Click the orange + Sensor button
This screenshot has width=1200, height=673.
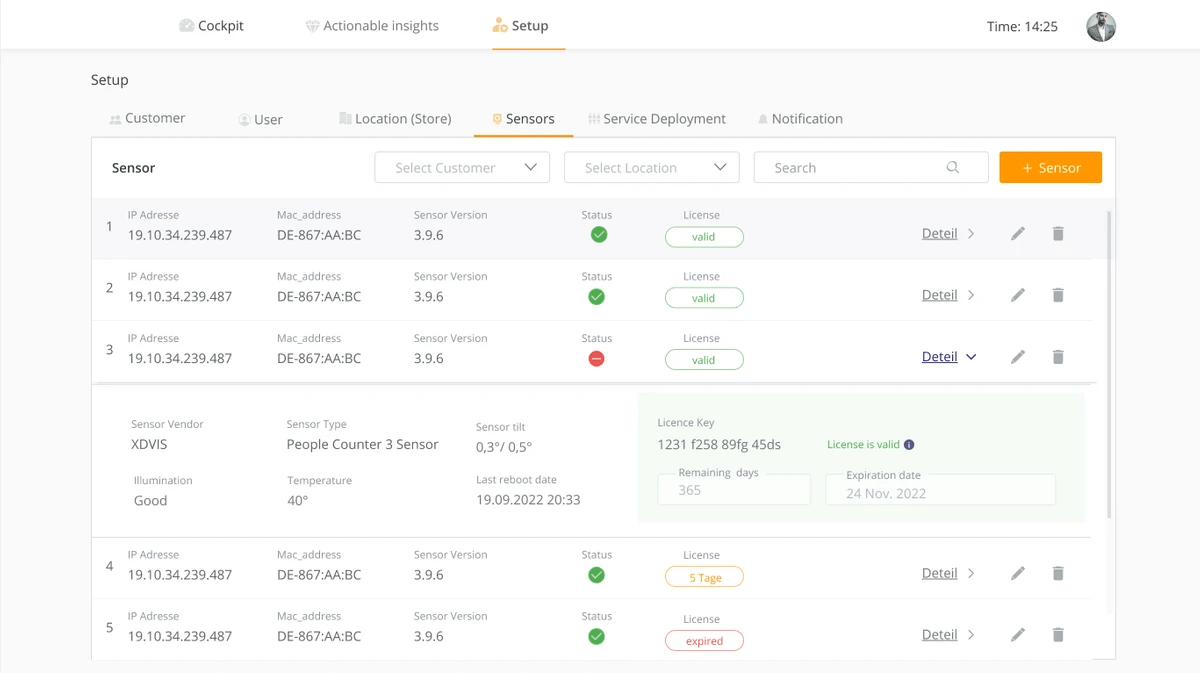1050,168
